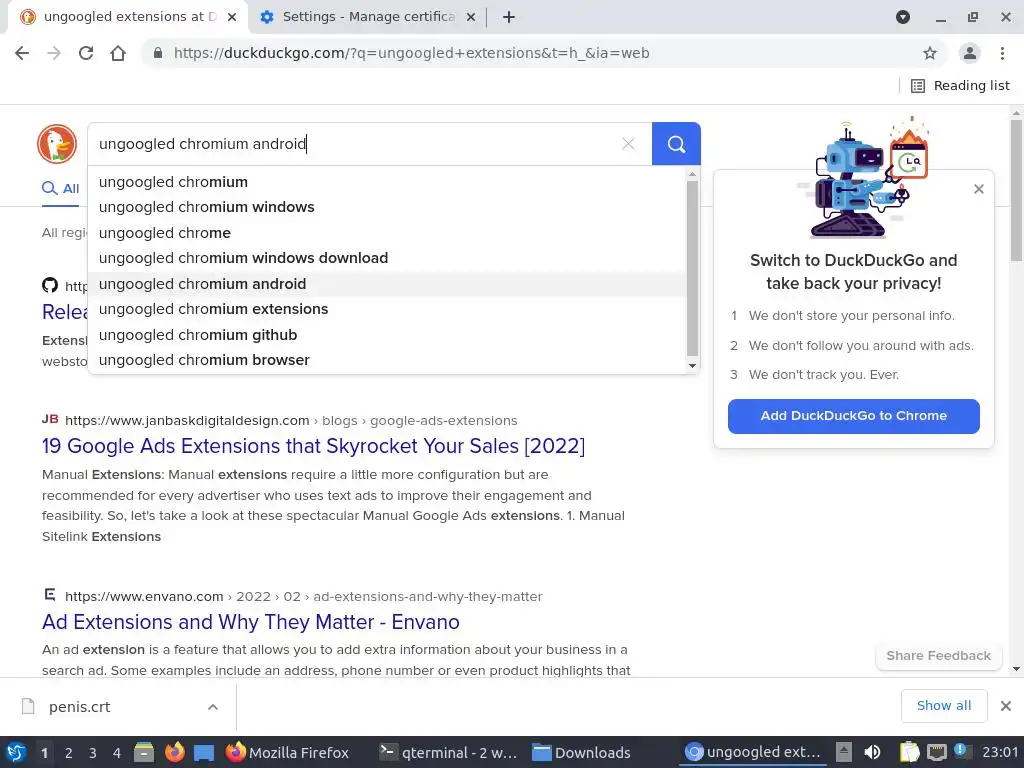
Task: Switch to workspace 4 in taskbar
Action: (116, 753)
